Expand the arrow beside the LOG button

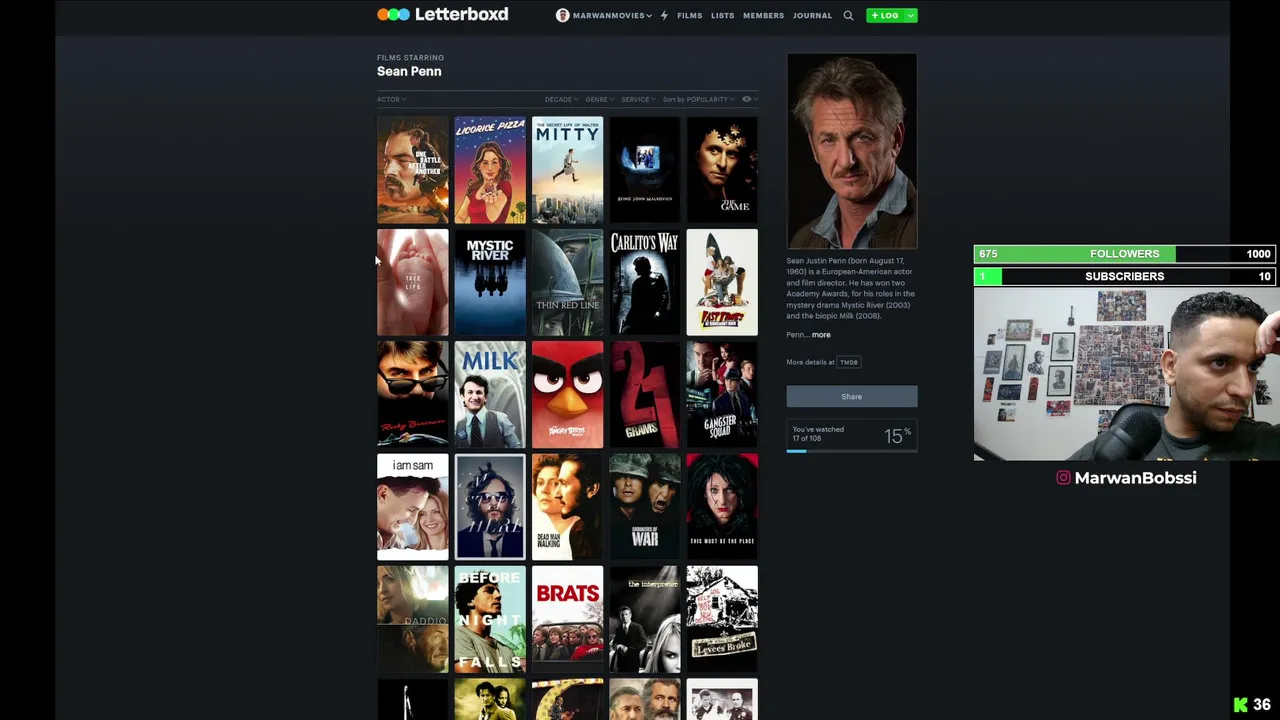click(x=910, y=15)
